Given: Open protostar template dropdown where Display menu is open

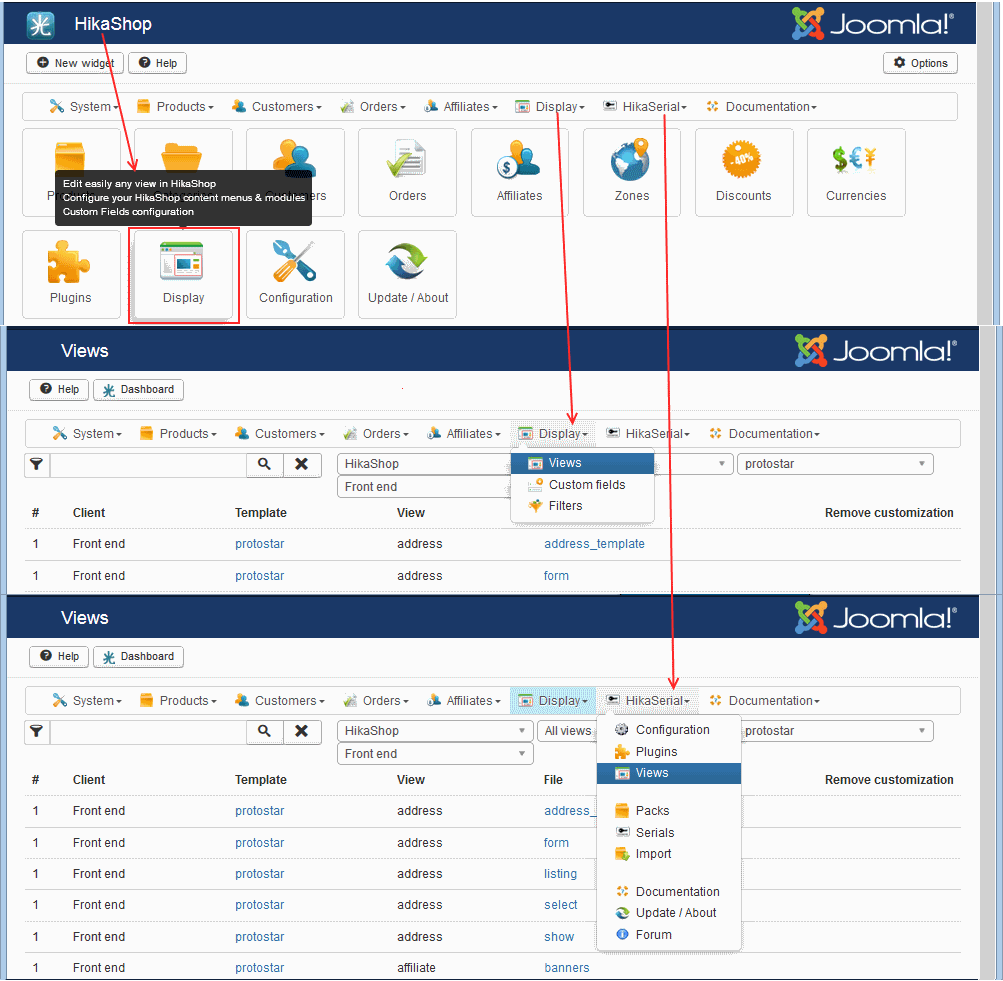Looking at the screenshot, I should (835, 464).
